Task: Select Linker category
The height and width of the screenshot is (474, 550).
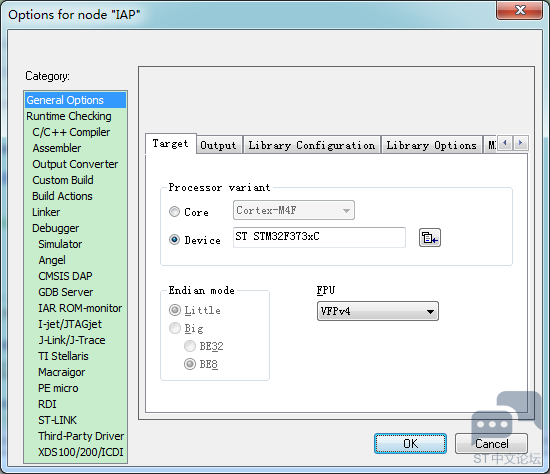Action: tap(75, 212)
